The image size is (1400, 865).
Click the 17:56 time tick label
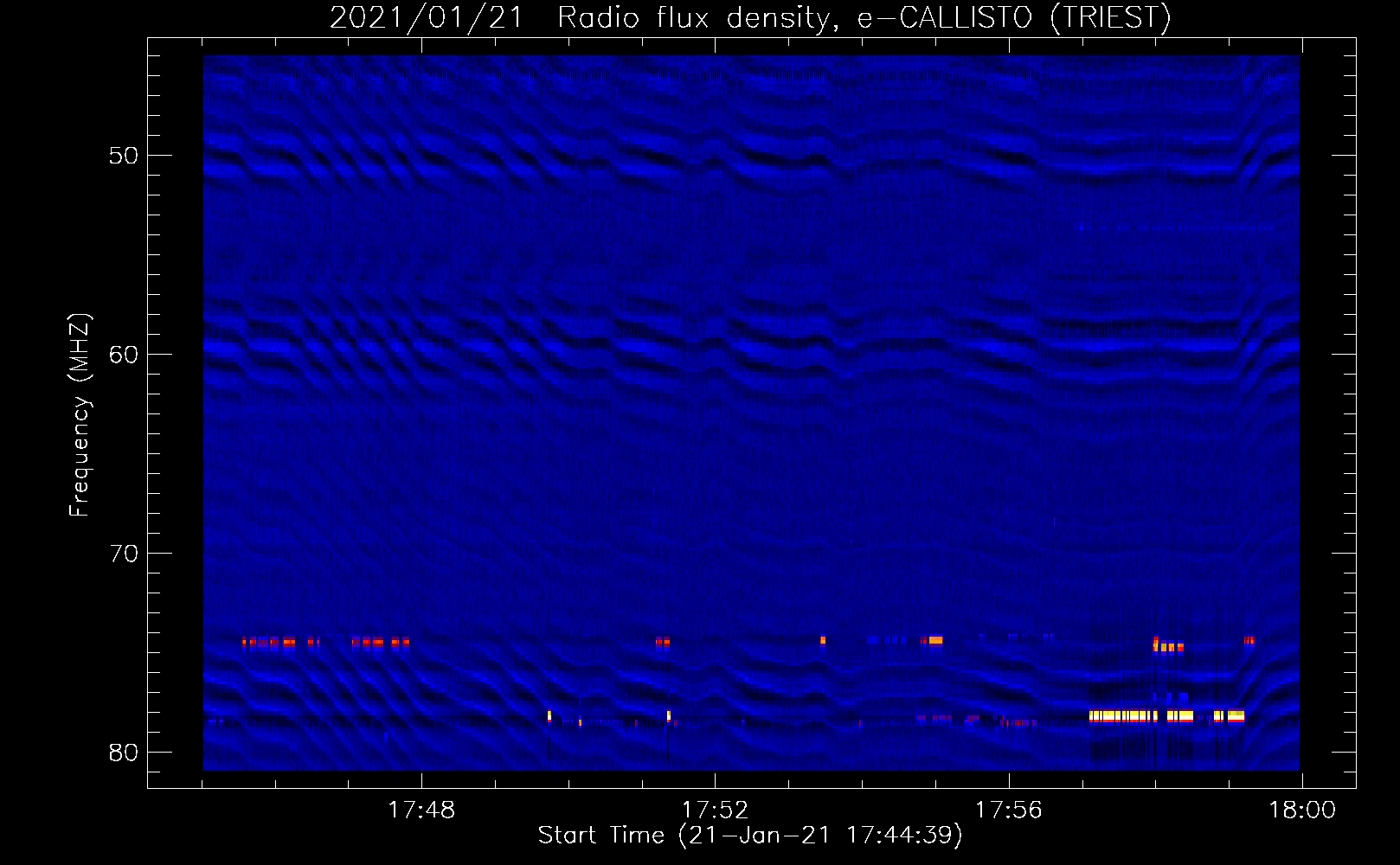click(x=1009, y=811)
